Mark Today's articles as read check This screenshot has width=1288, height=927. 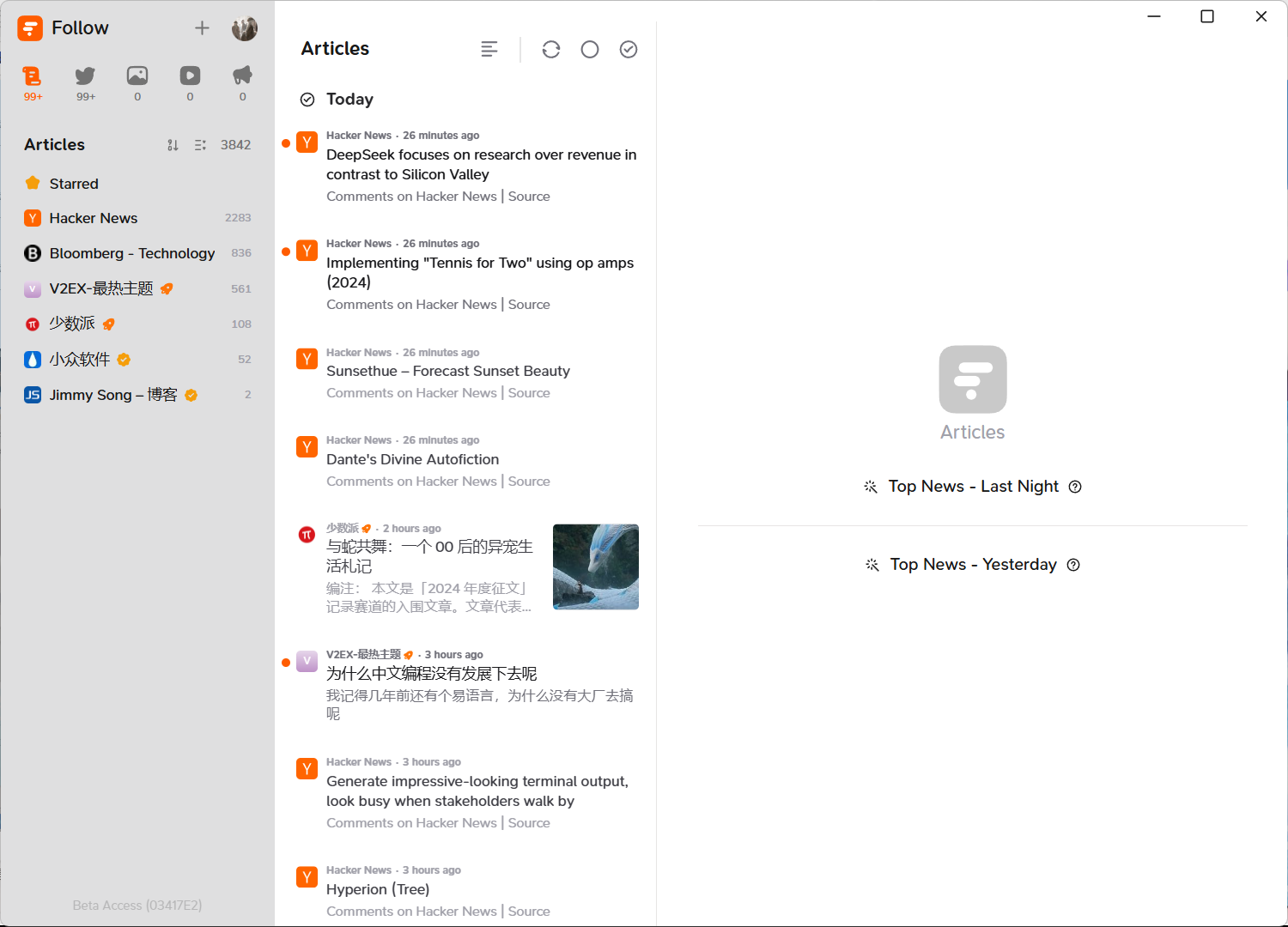point(307,100)
